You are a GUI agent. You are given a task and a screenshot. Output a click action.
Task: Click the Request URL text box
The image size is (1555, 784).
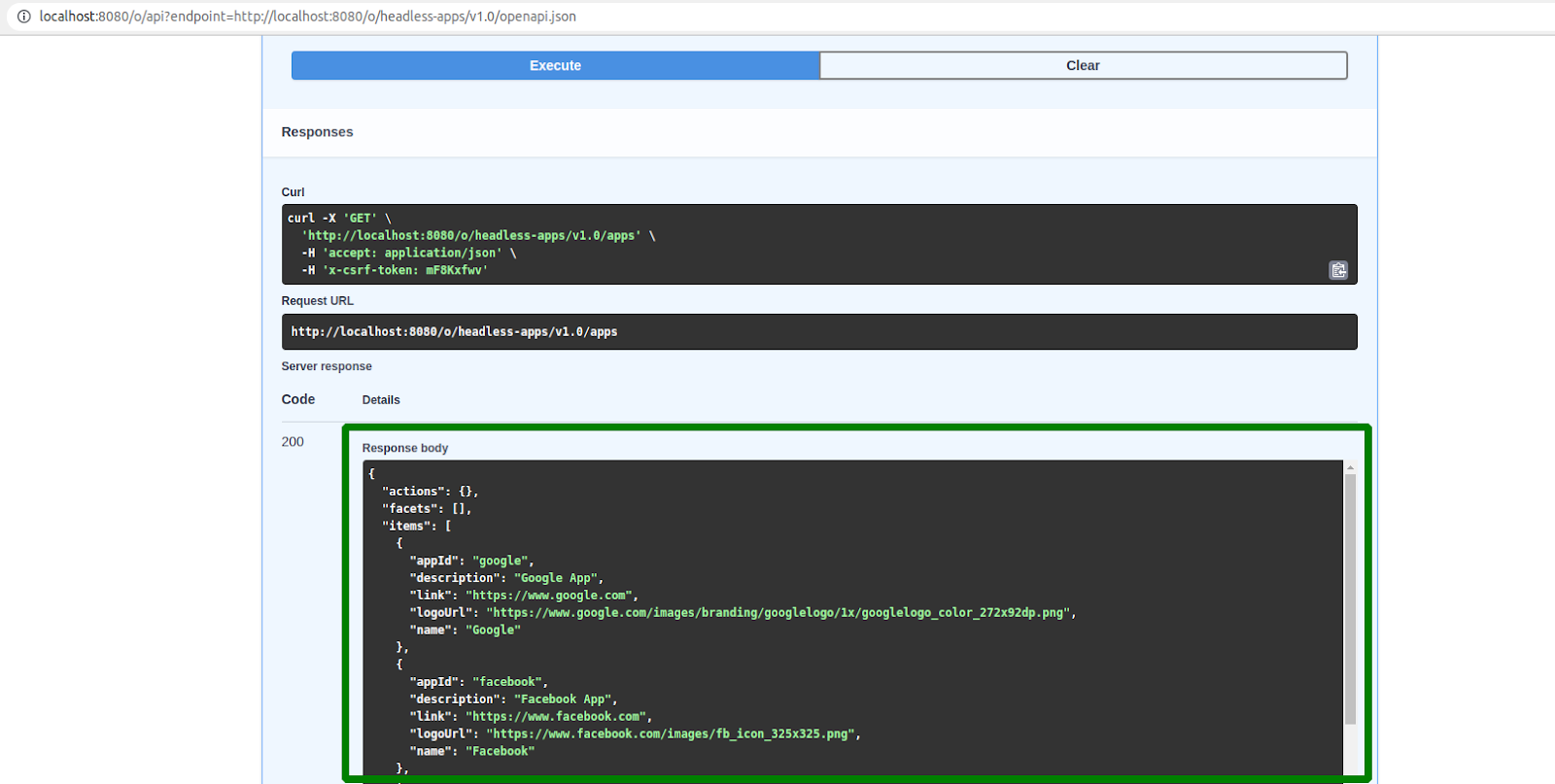pyautogui.click(x=819, y=331)
